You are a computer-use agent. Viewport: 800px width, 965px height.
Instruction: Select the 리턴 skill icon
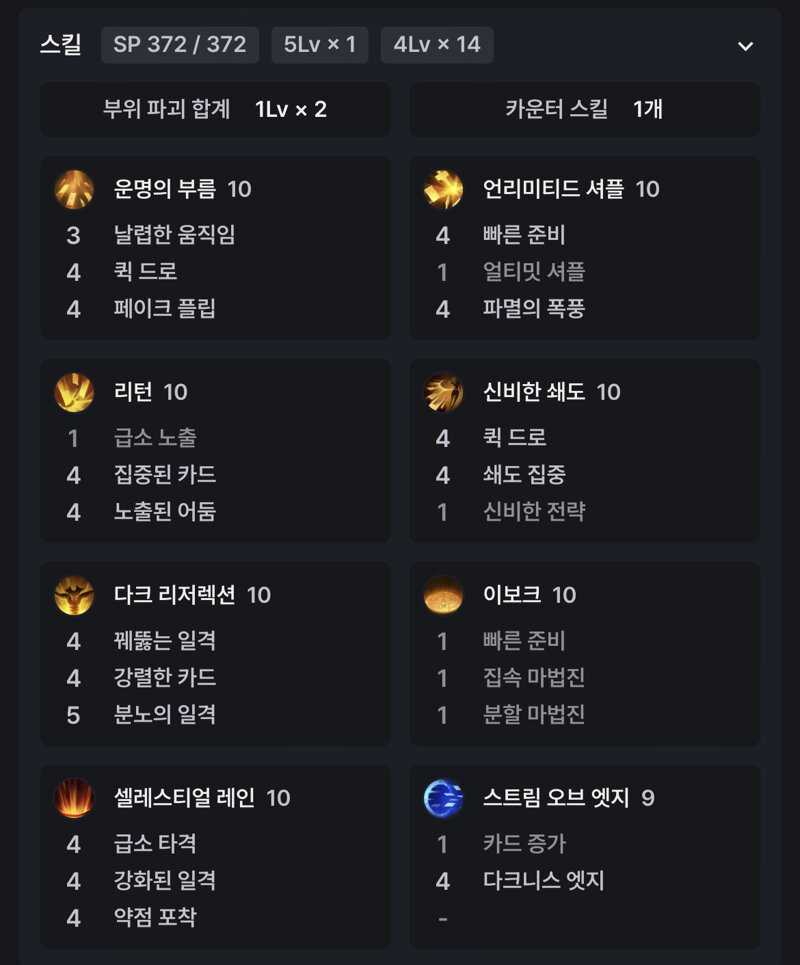(x=74, y=392)
